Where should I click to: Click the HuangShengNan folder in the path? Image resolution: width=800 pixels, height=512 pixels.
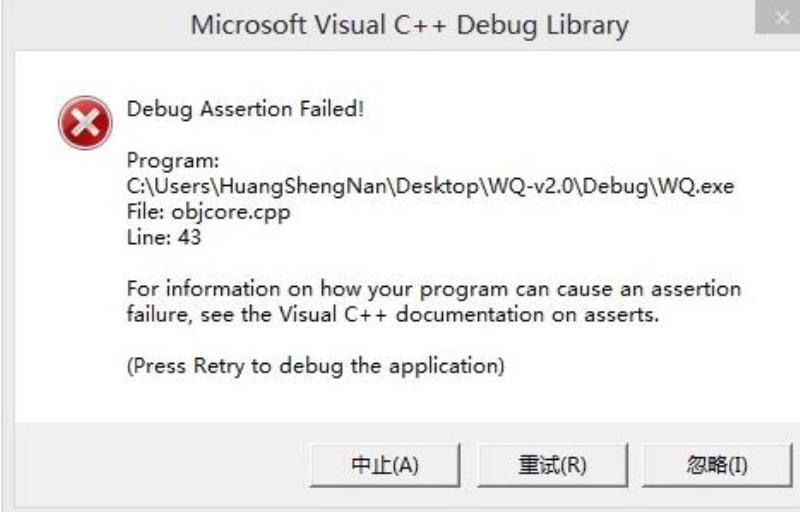click(305, 187)
